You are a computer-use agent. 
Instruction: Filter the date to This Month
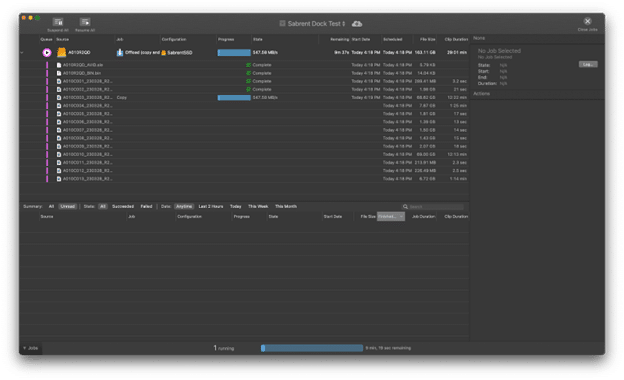click(286, 207)
